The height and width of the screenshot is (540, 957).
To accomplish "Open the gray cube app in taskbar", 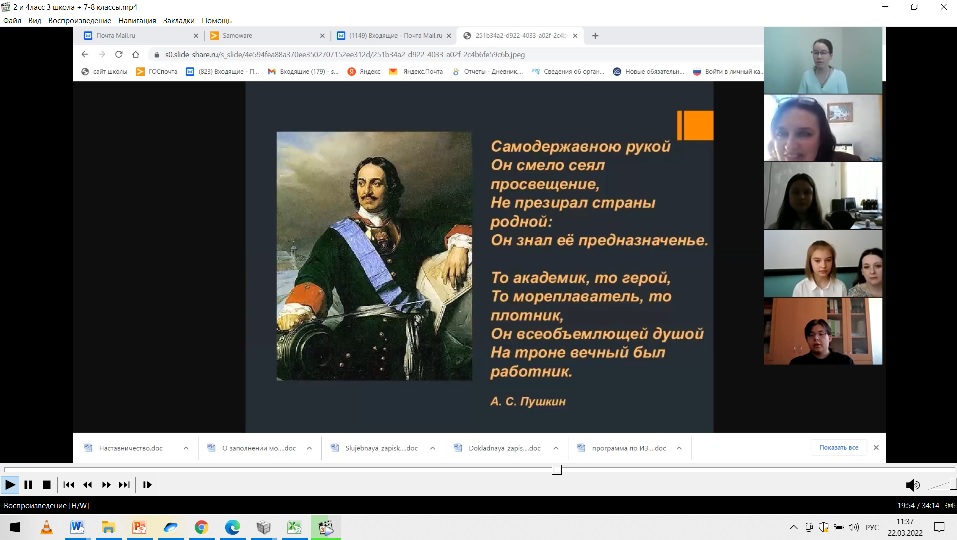I will click(x=264, y=527).
